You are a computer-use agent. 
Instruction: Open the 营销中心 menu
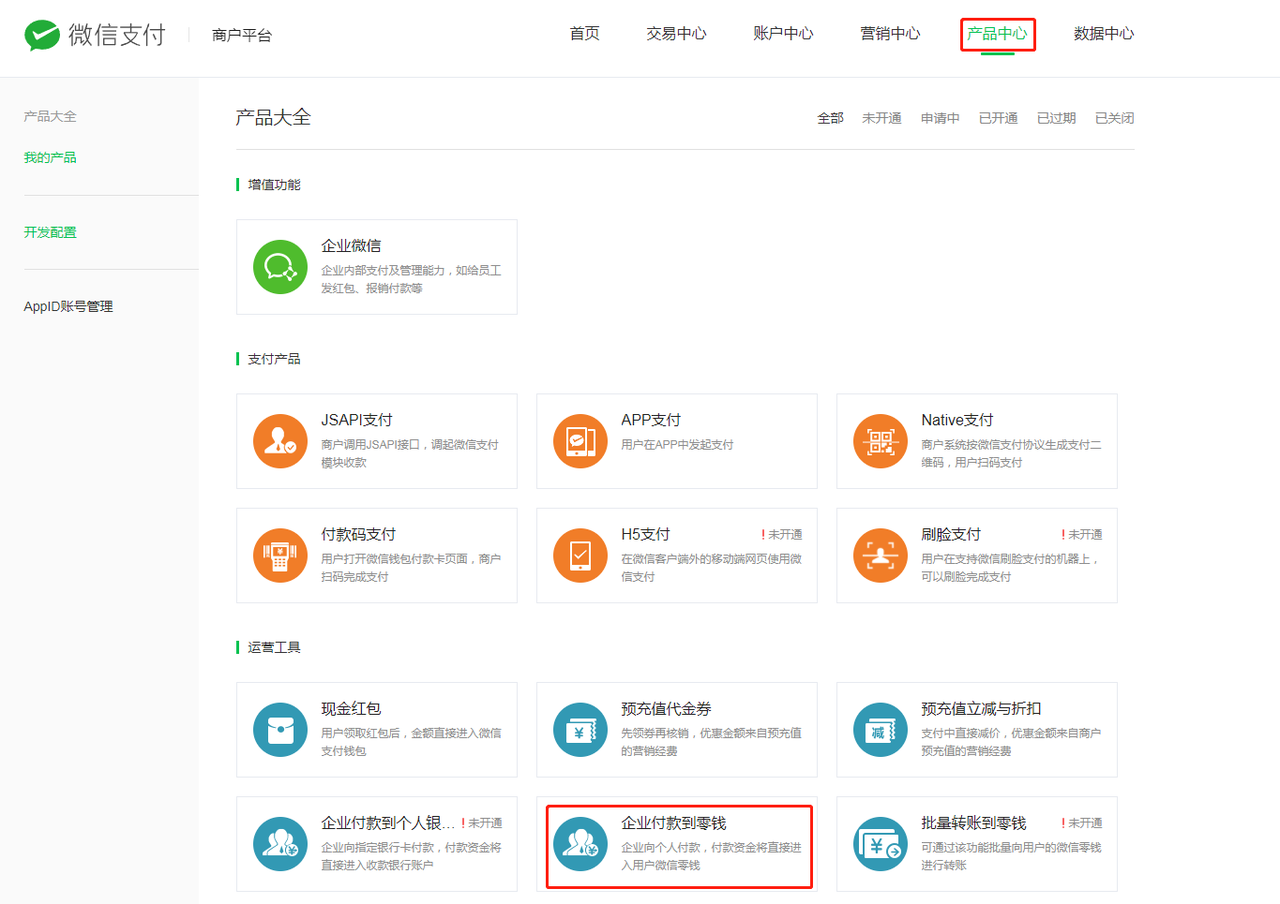click(x=890, y=34)
